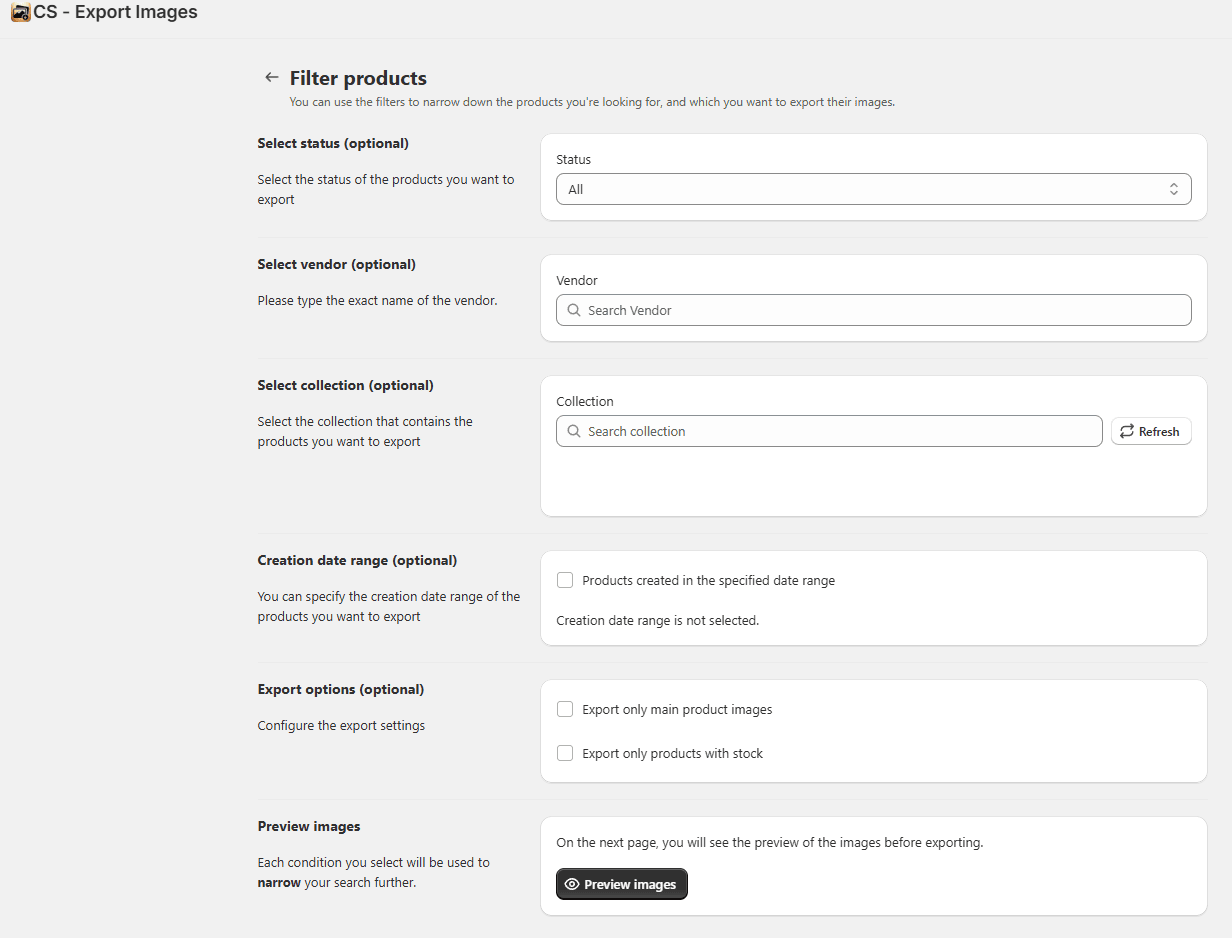Click the up-down chevron in Status select

coord(1174,189)
